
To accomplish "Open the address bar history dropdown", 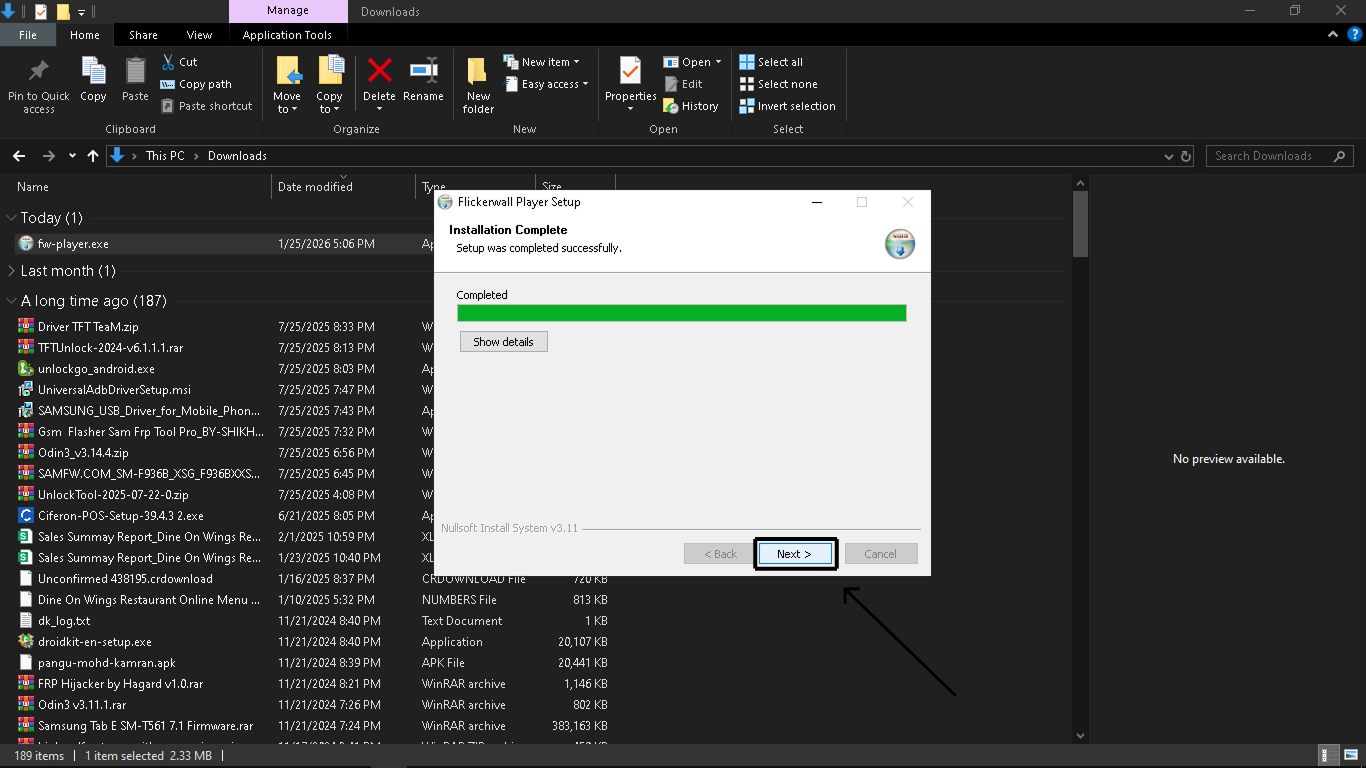I will 1169,156.
